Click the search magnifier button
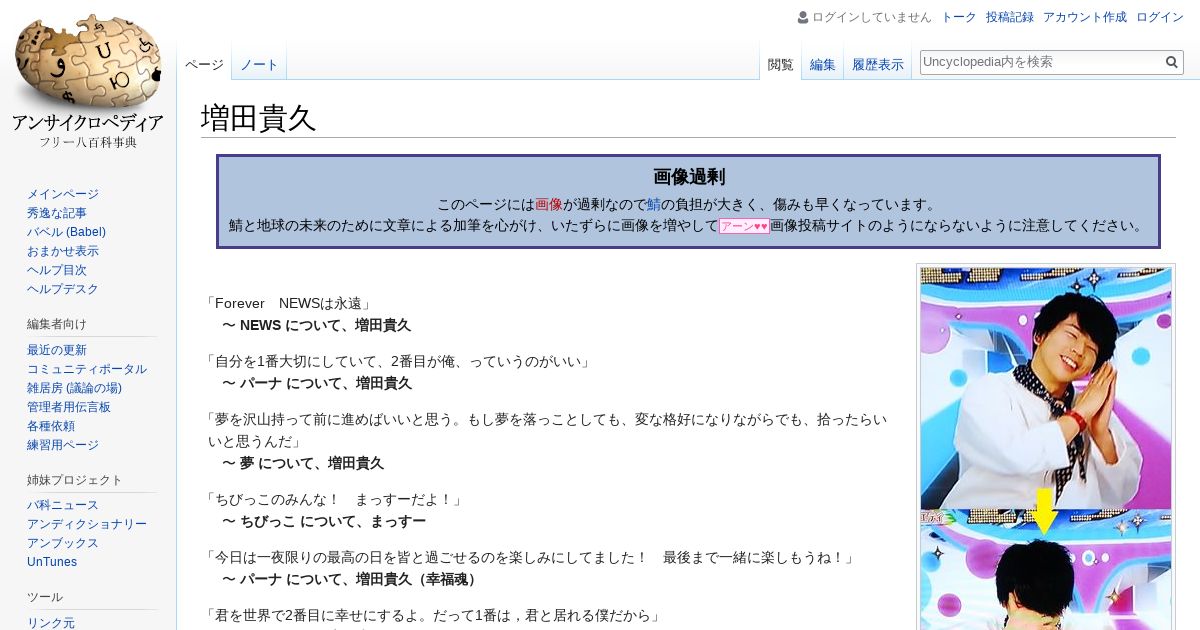Viewport: 1200px width, 630px height. point(1172,62)
